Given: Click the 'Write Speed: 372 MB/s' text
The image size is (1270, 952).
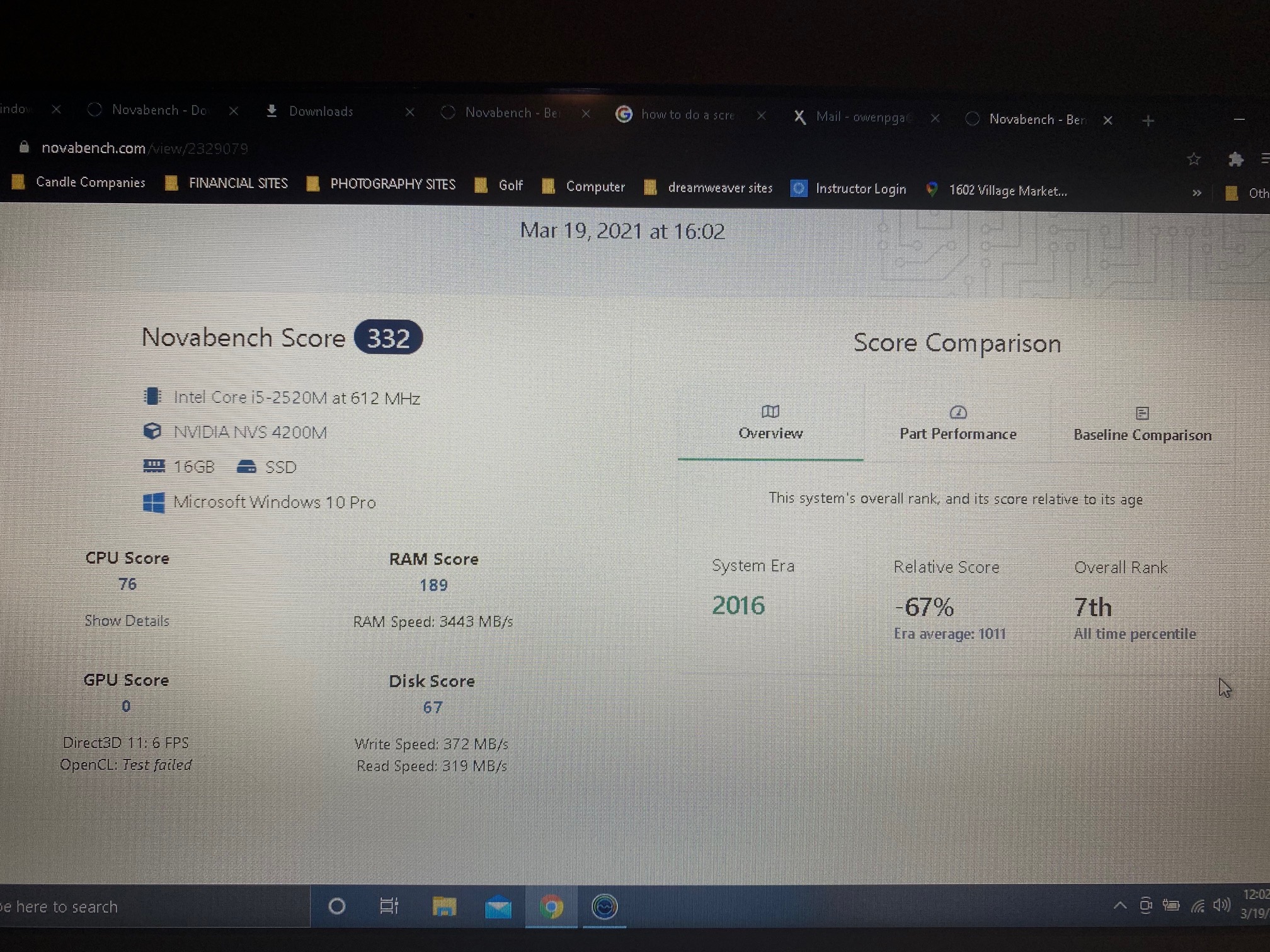Looking at the screenshot, I should tap(432, 744).
